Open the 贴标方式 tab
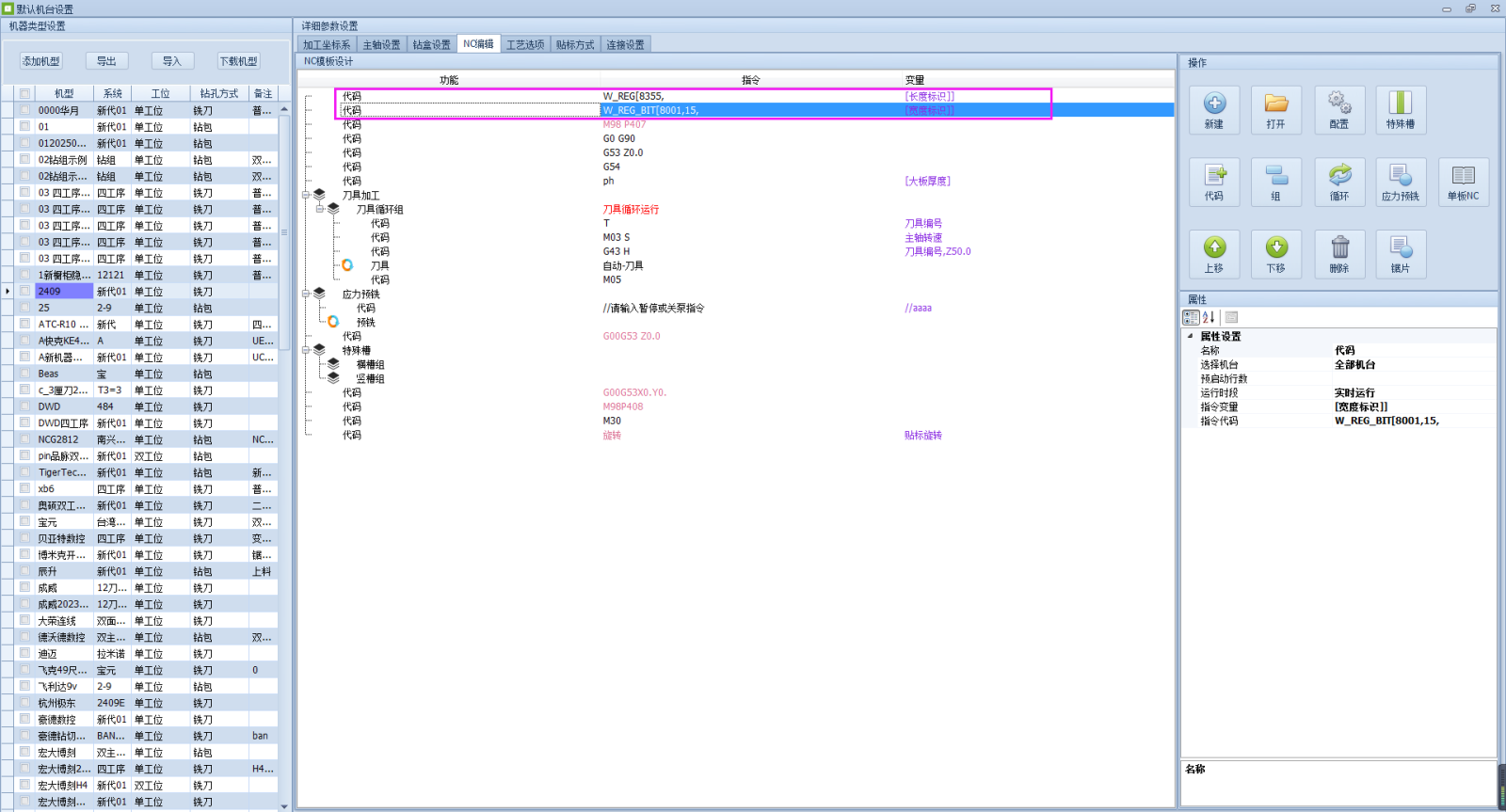This screenshot has width=1506, height=812. [575, 44]
